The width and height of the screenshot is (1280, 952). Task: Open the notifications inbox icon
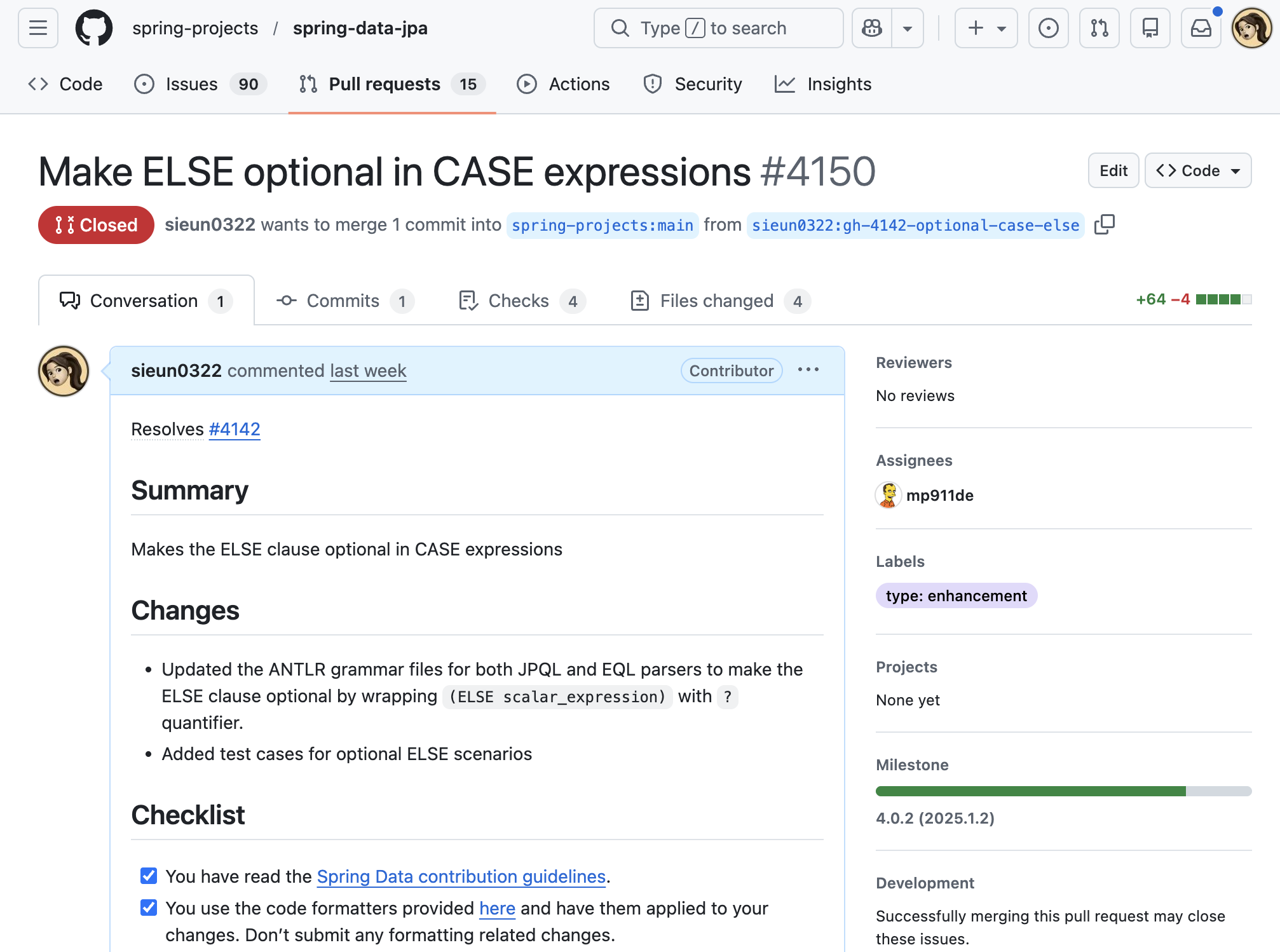(1201, 28)
